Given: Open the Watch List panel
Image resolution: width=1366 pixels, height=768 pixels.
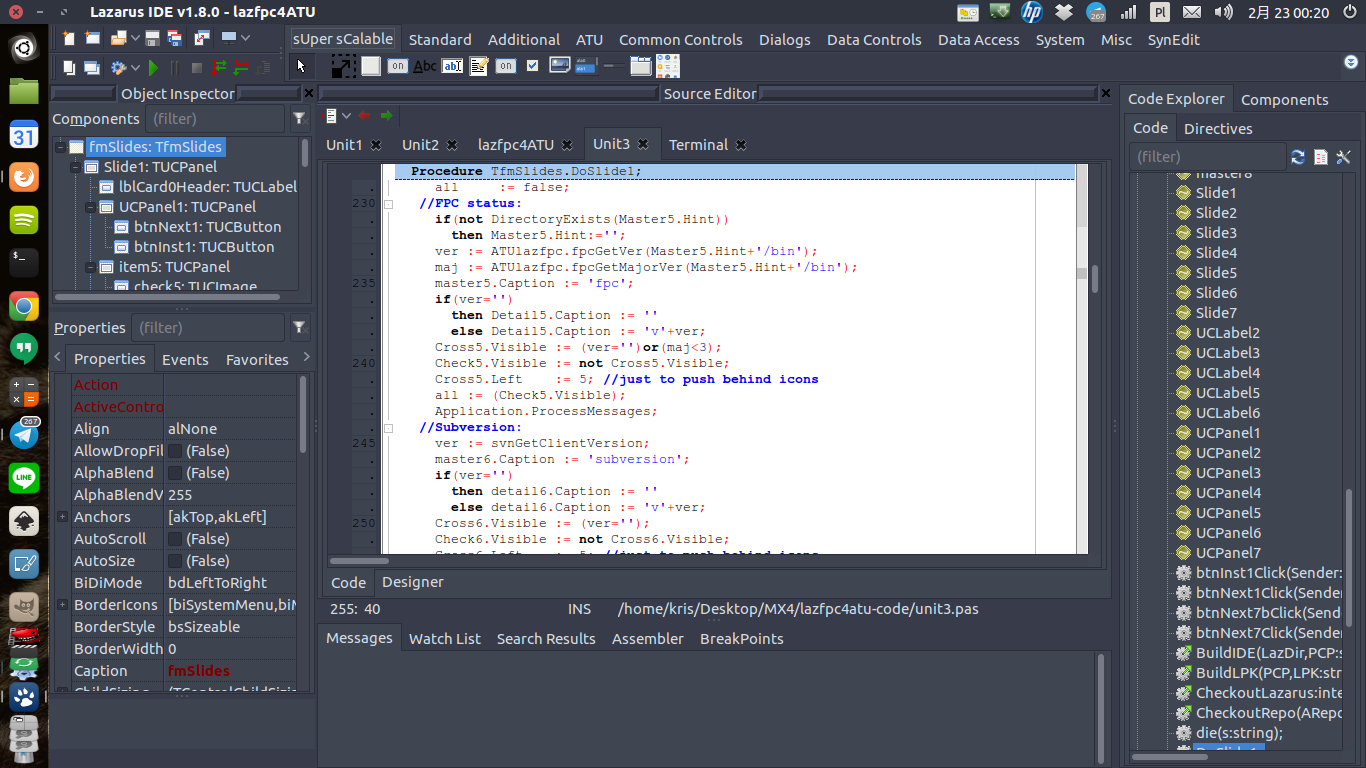Looking at the screenshot, I should (444, 638).
